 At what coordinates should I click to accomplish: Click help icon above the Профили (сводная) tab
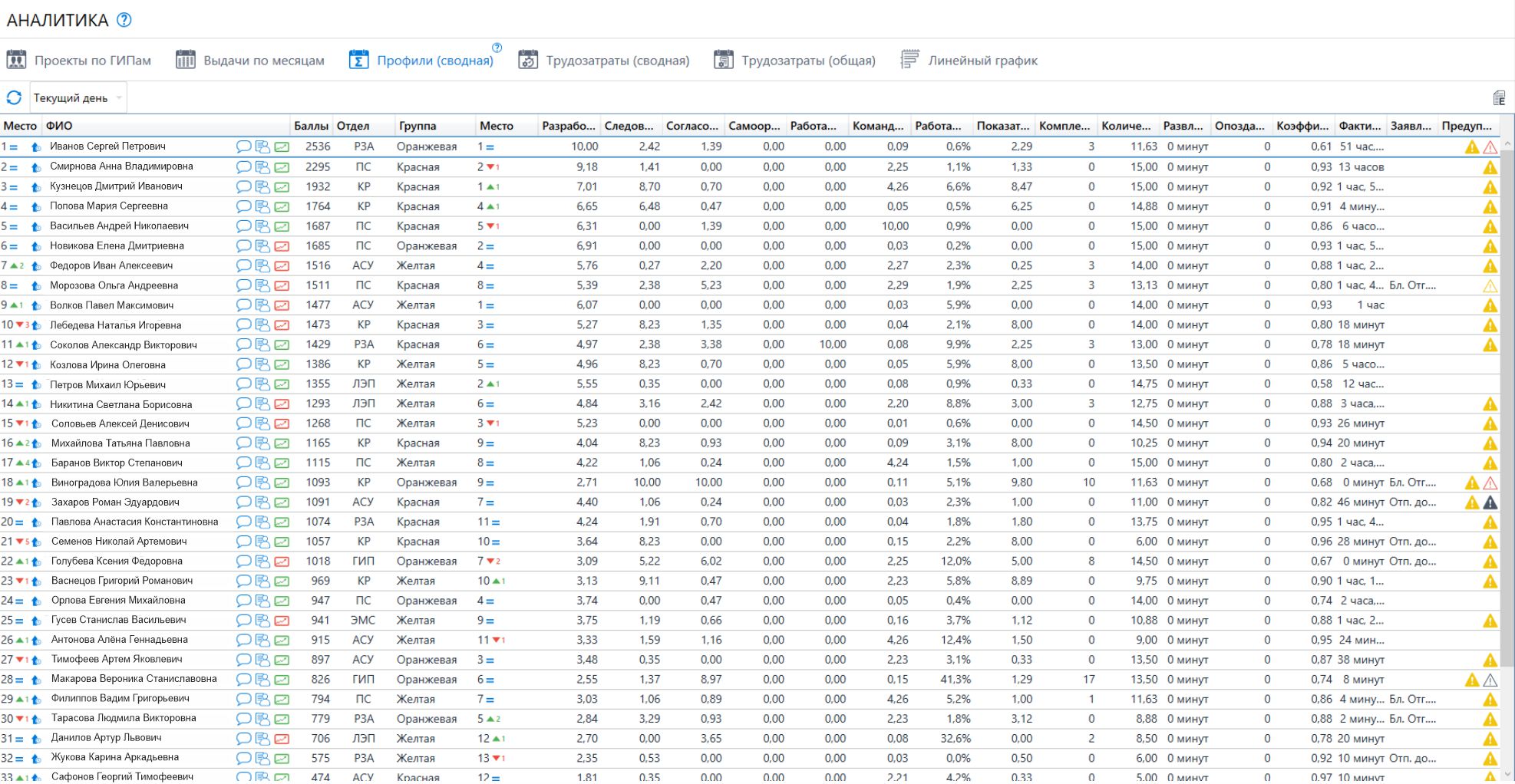tap(497, 48)
